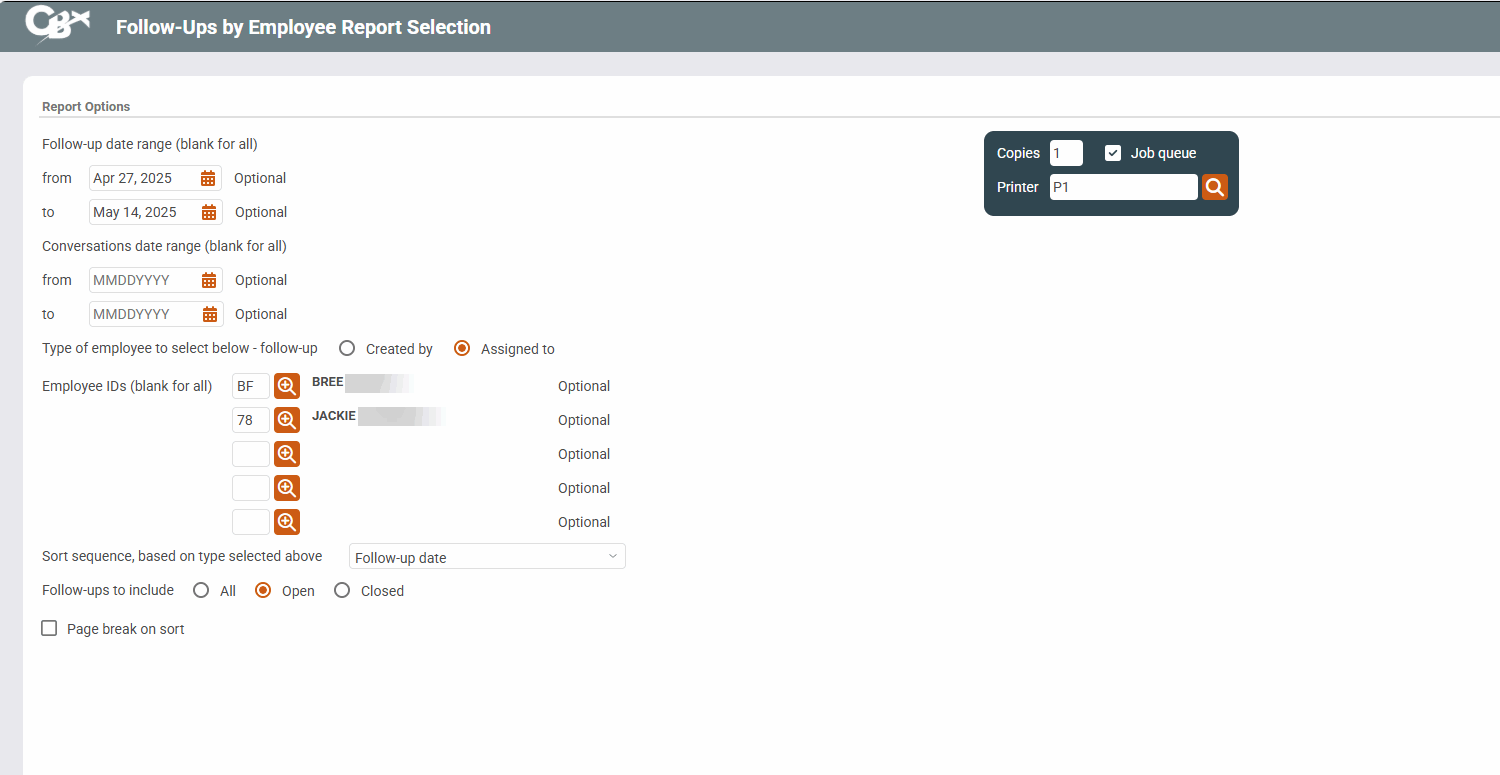Click lookup icon for third employee ID

(287, 454)
